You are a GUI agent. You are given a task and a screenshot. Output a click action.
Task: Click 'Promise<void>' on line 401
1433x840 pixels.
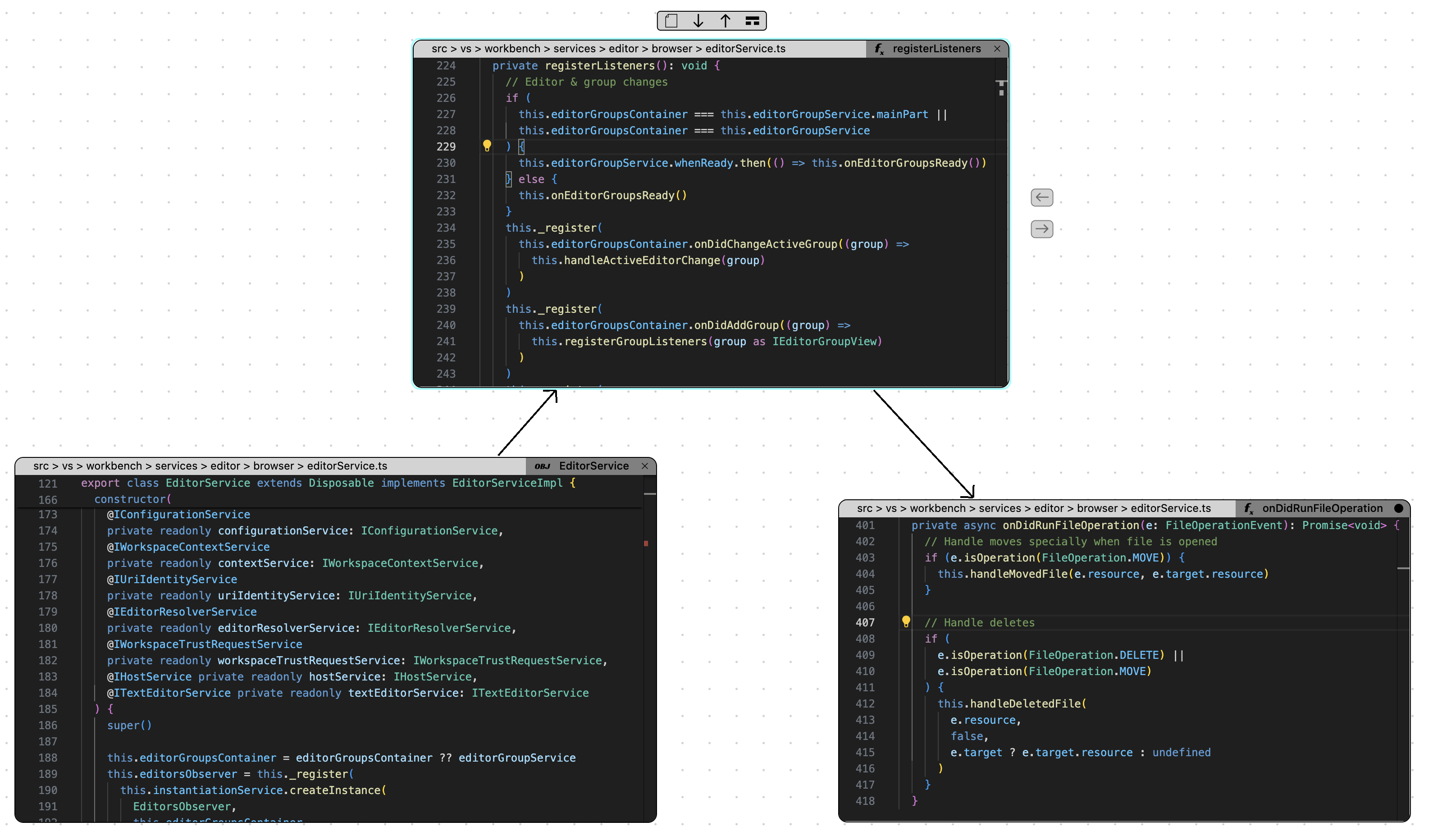(1344, 525)
